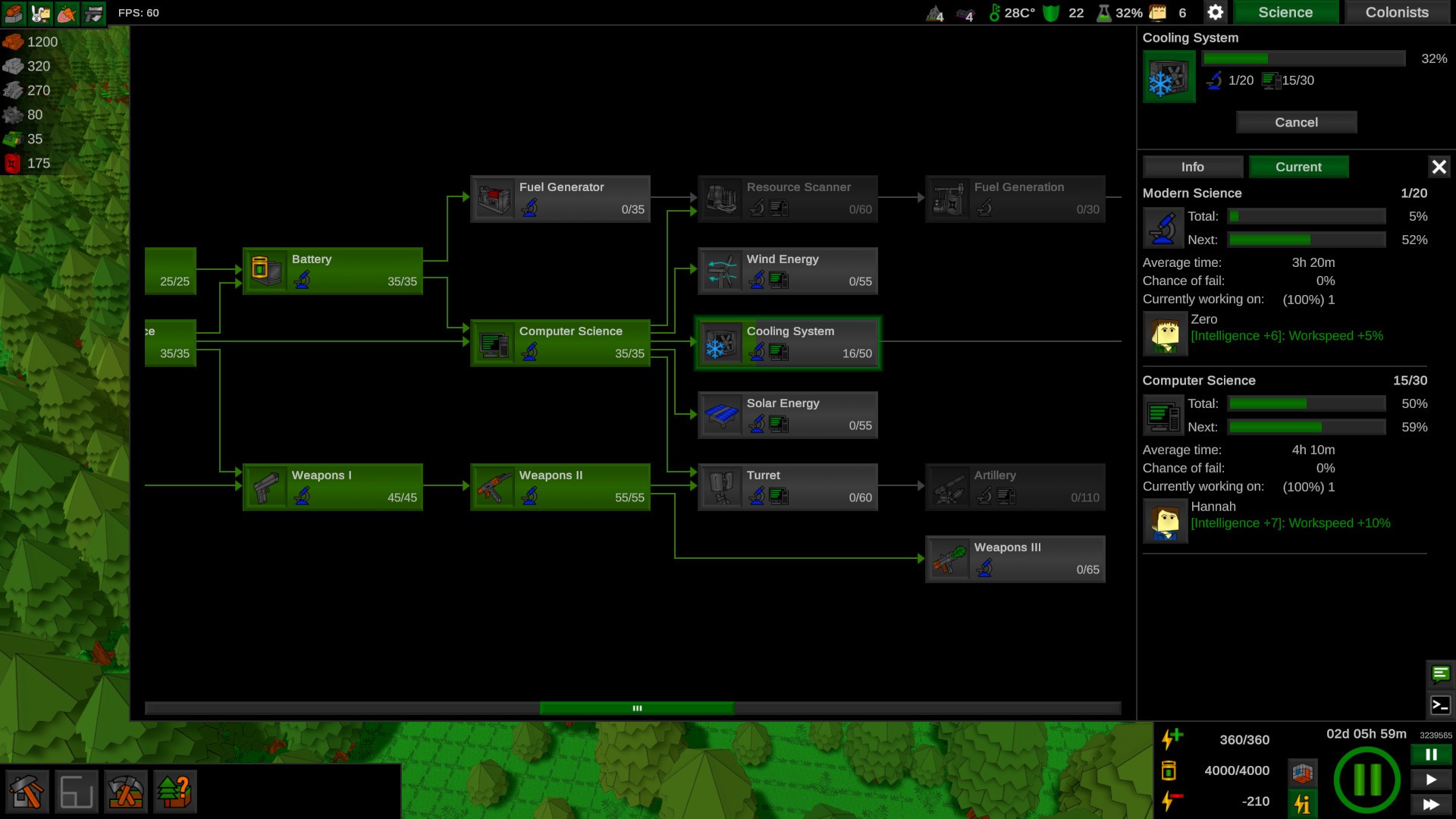The width and height of the screenshot is (1456, 819).
Task: Open the chat message log icon
Action: coord(1440,673)
